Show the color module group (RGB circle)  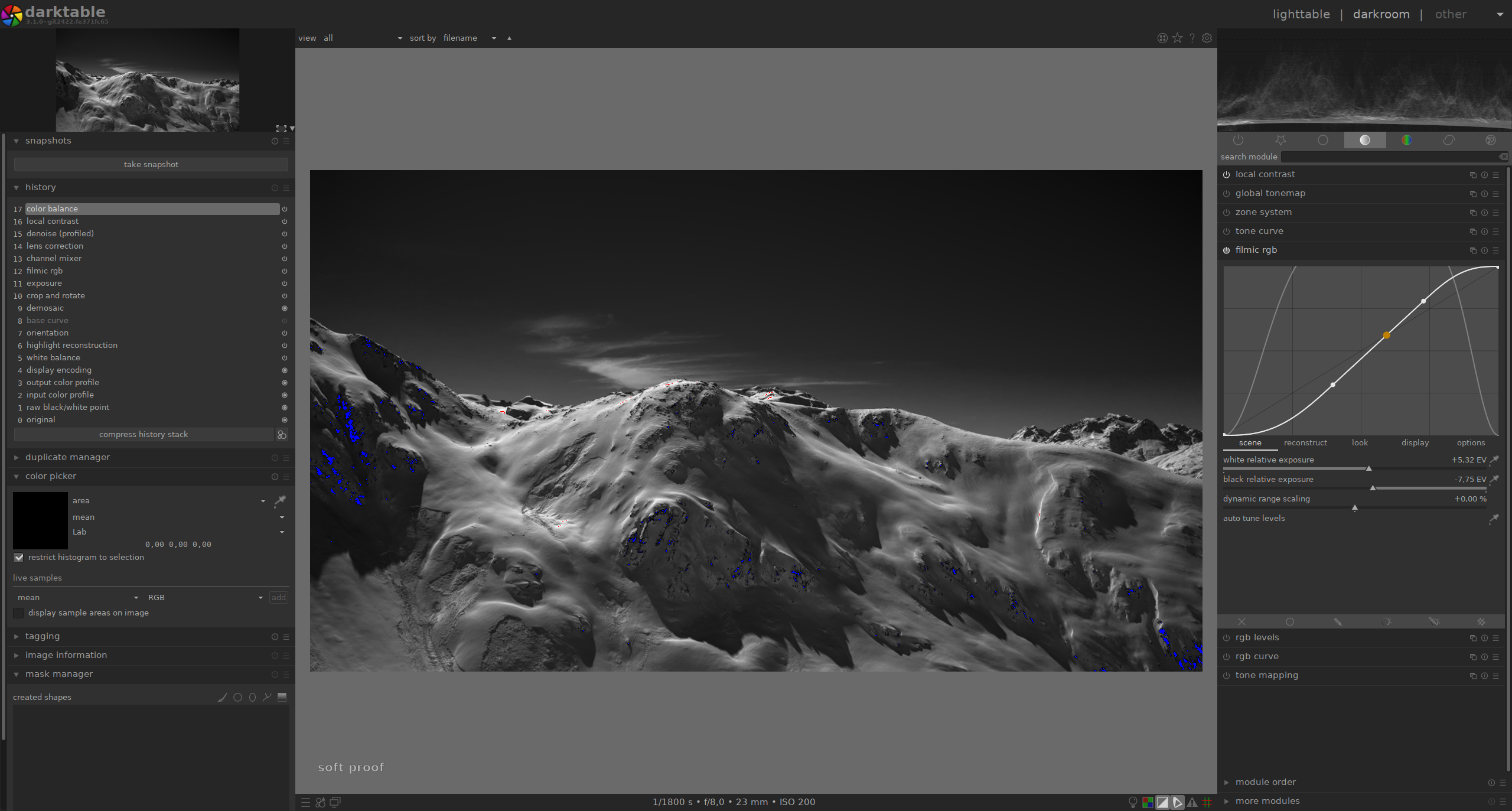(1407, 140)
